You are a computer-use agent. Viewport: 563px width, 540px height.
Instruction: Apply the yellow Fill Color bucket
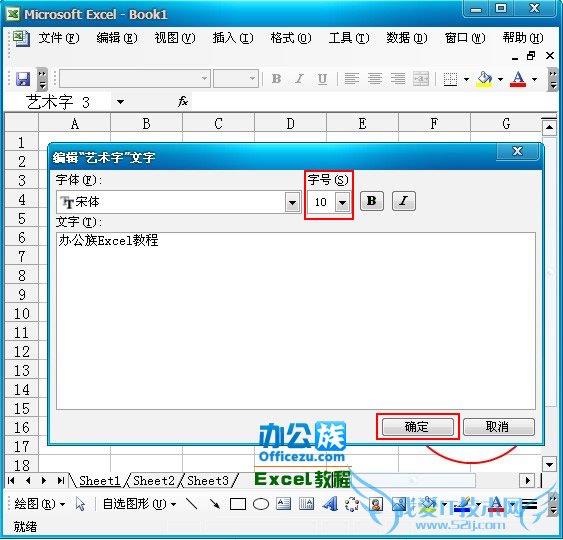coord(484,79)
